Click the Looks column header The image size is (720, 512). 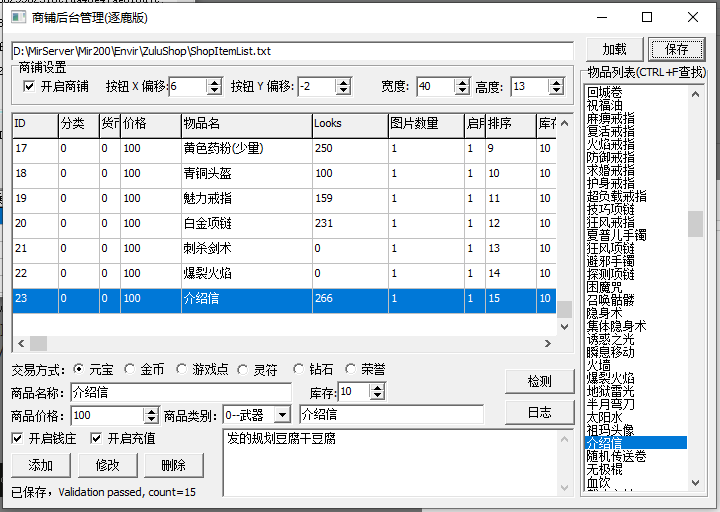350,124
